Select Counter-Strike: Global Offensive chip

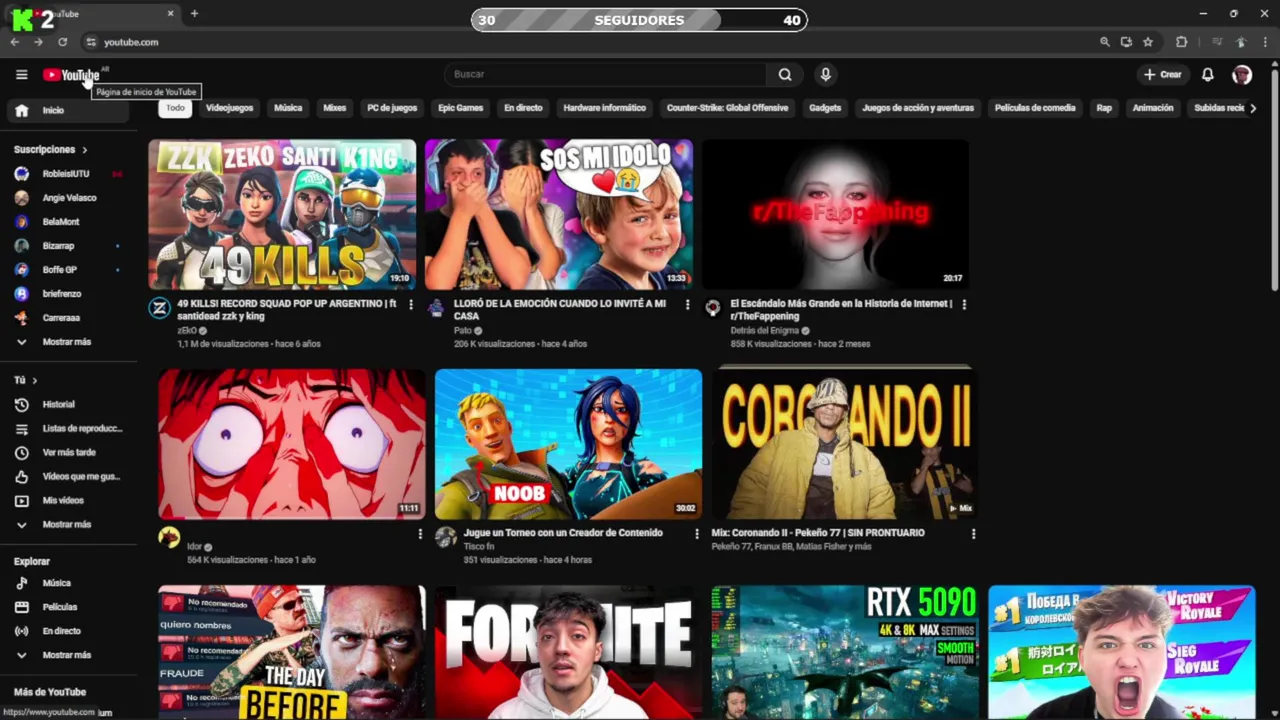click(x=727, y=108)
